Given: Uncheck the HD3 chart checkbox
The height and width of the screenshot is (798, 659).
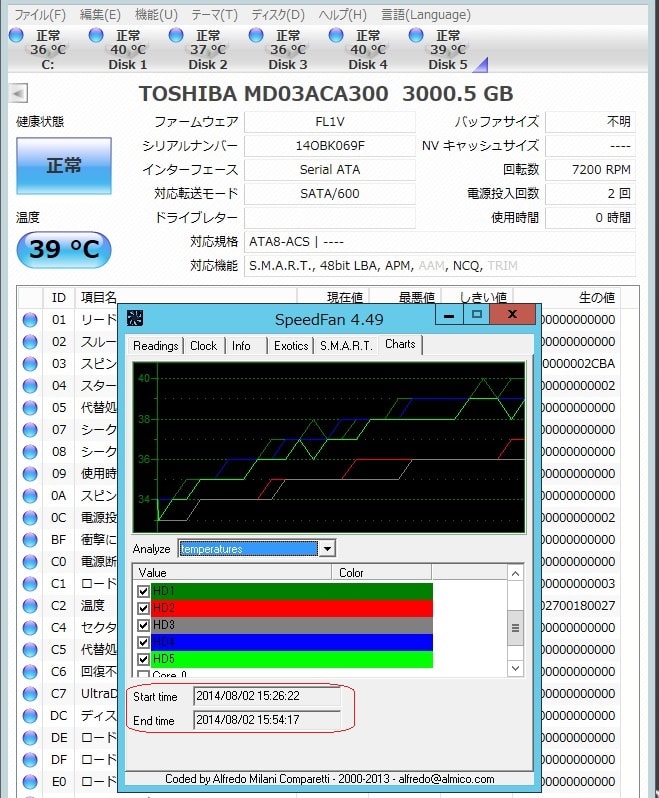Looking at the screenshot, I should point(143,625).
